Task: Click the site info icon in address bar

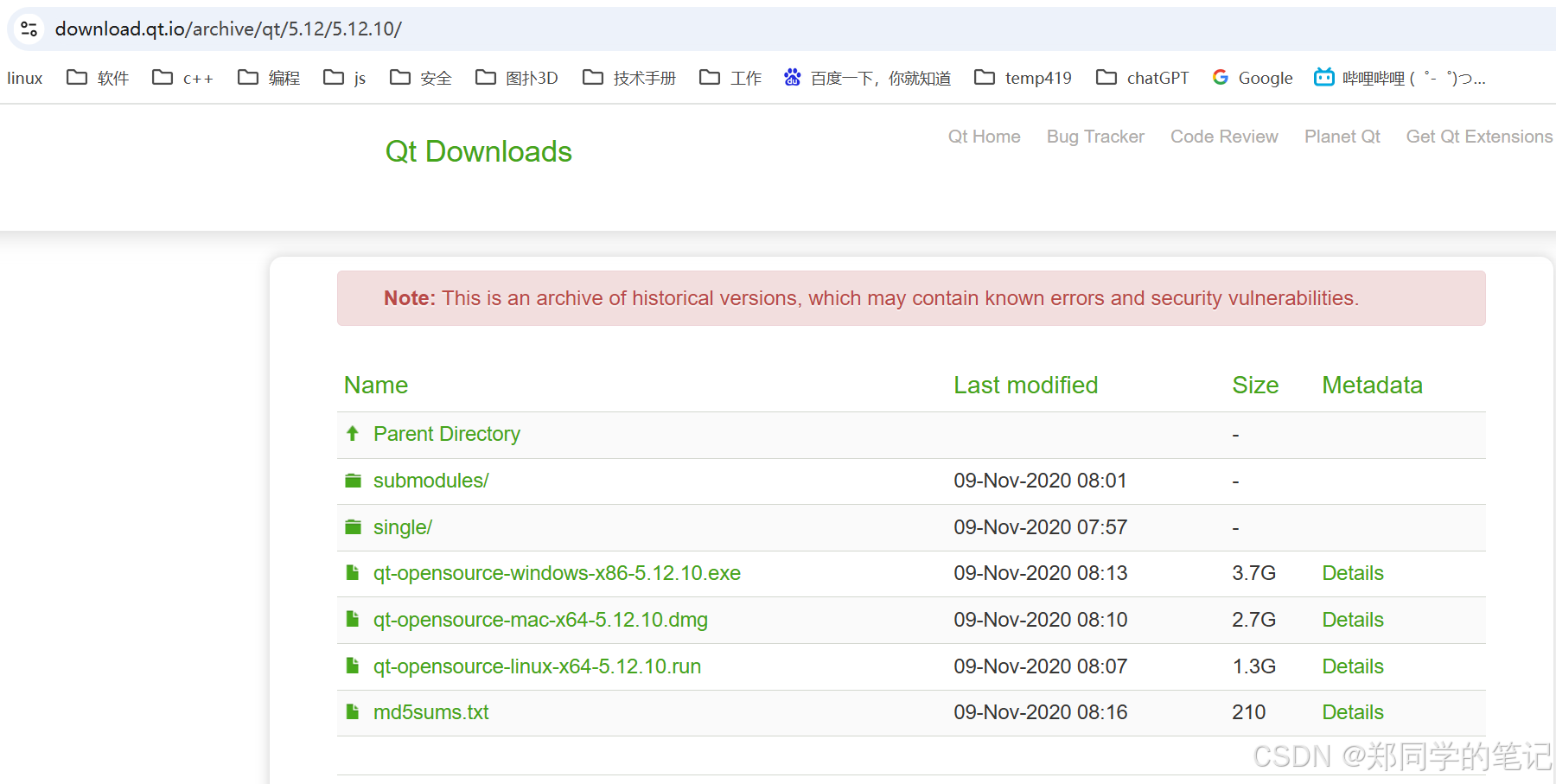Action: [29, 29]
